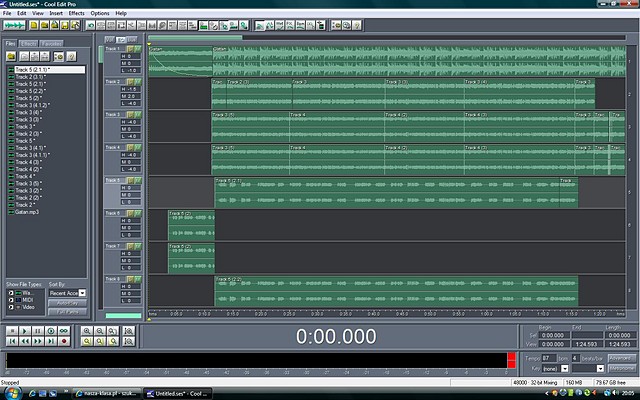This screenshot has width=640, height=400.
Task: Click Zoom to Selection yellow magnifier
Action: click(87, 341)
